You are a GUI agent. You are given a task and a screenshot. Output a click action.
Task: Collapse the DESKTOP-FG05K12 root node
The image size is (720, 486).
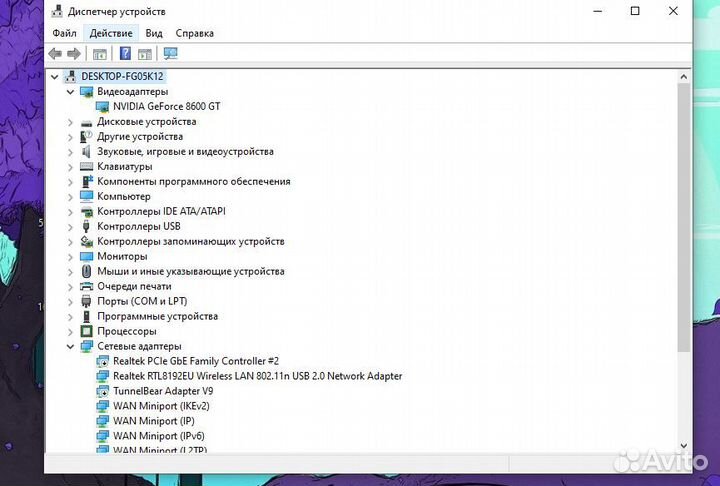55,77
